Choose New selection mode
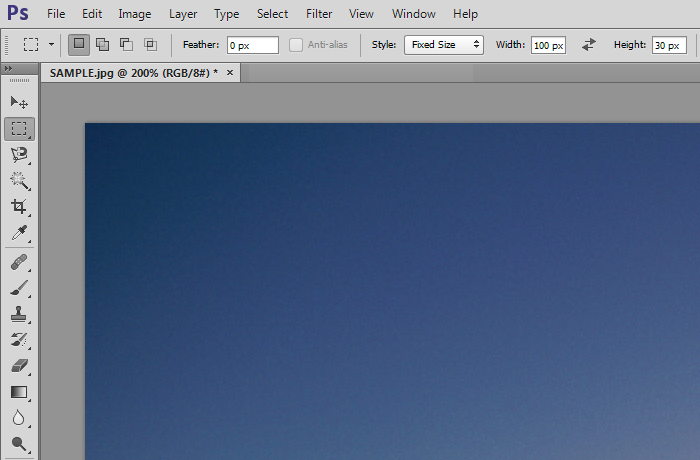Screen dimensions: 700x460 [x=79, y=45]
